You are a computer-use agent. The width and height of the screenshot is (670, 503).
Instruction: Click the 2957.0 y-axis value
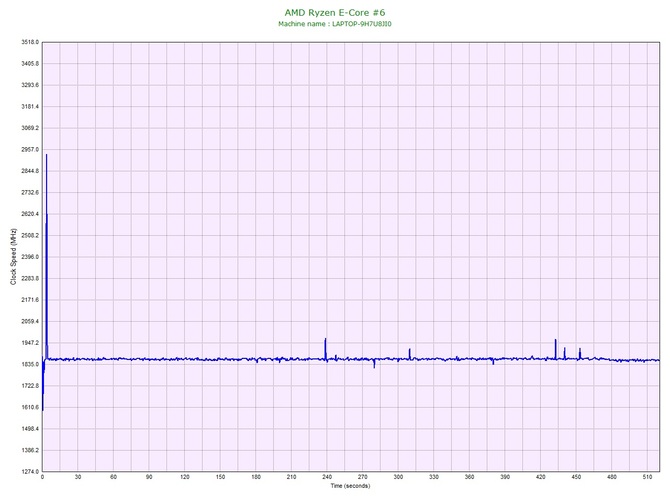30,150
